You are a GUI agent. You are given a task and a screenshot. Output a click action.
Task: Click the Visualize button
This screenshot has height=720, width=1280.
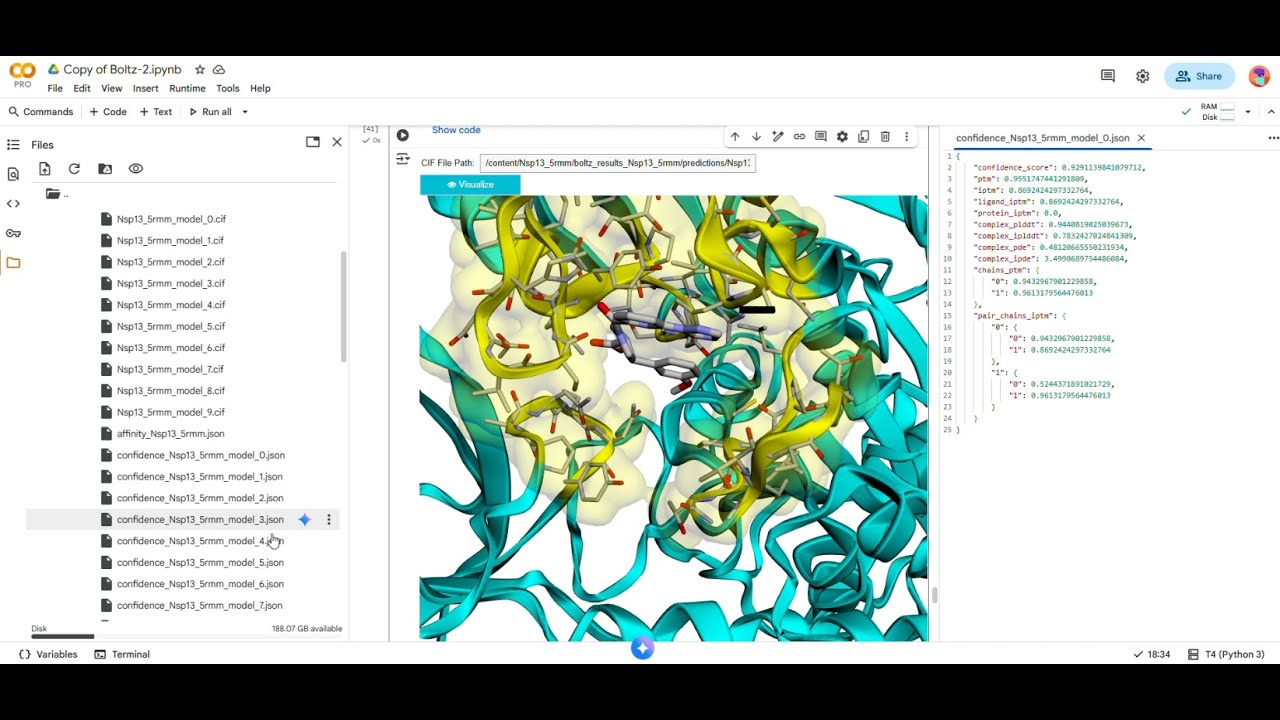pyautogui.click(x=470, y=184)
